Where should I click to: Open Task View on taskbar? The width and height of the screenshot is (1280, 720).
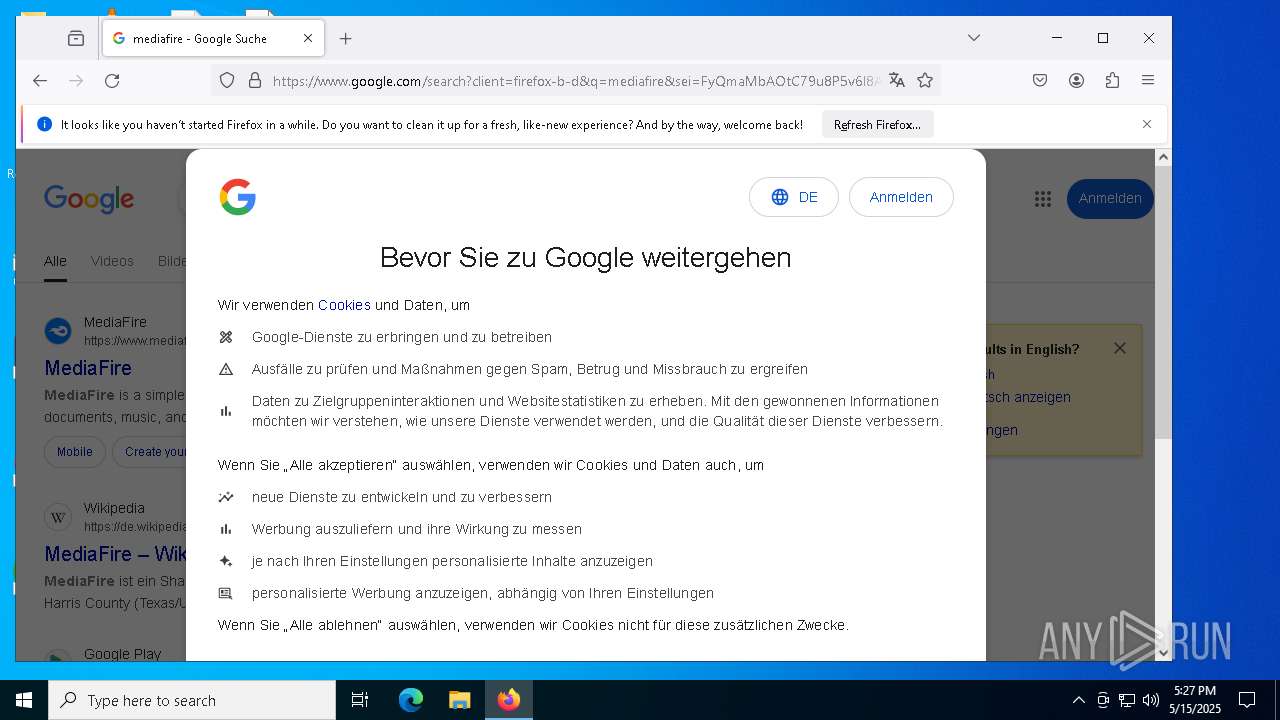360,700
